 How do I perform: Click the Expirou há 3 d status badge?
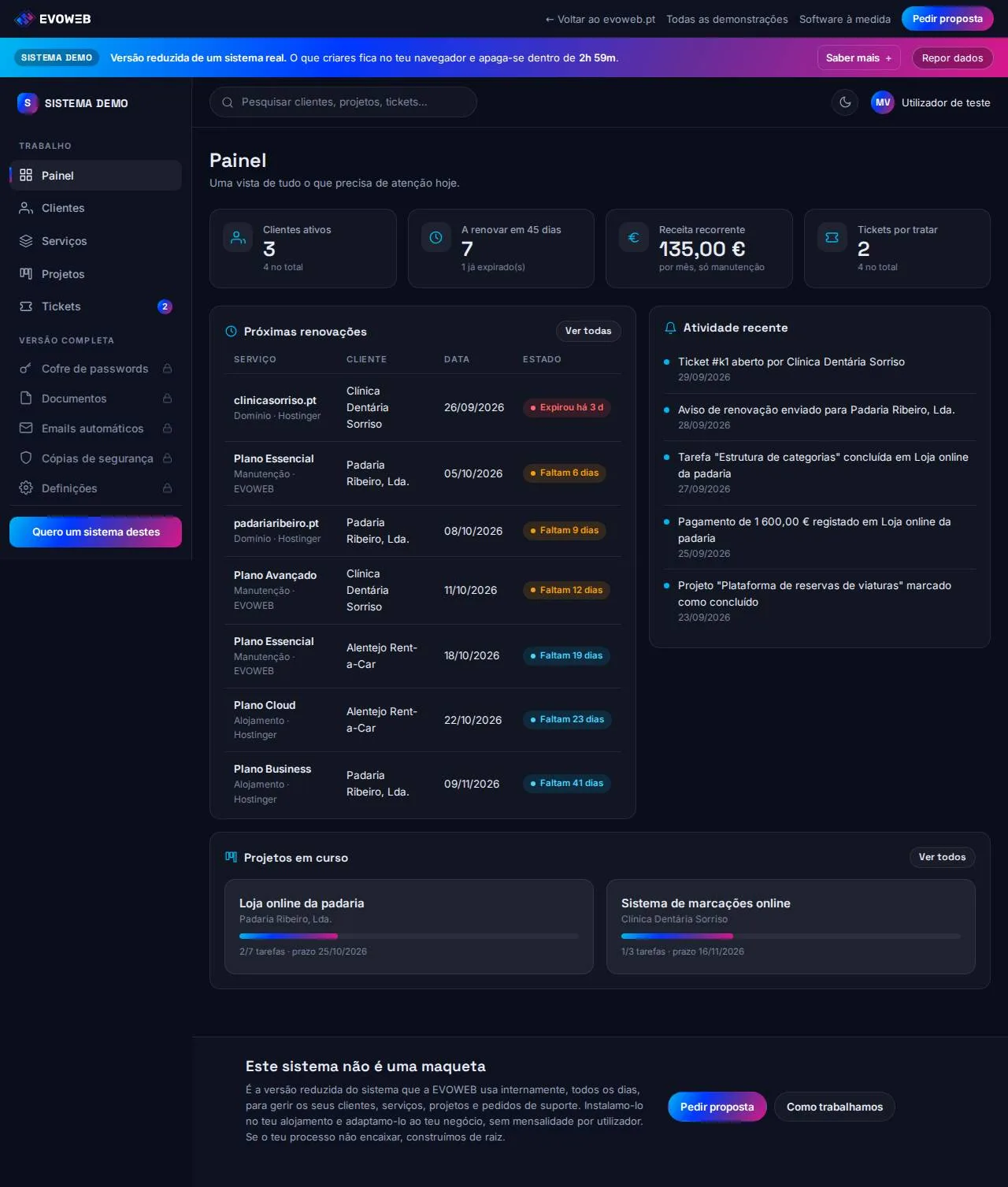[567, 407]
